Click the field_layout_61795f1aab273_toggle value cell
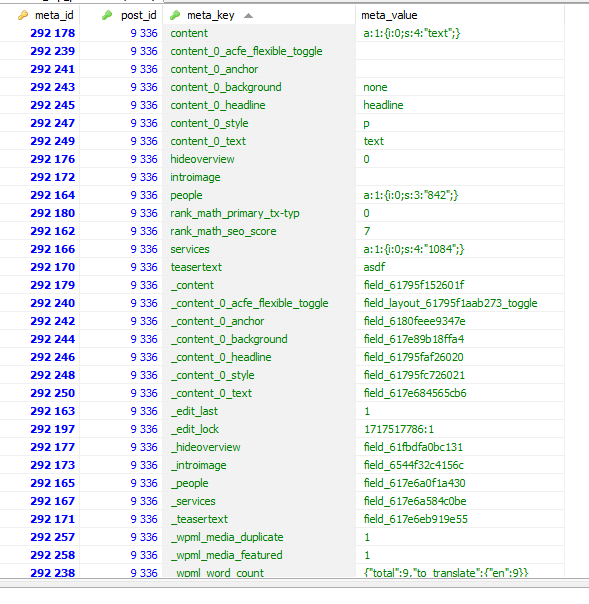This screenshot has height=604, width=589. (460, 303)
